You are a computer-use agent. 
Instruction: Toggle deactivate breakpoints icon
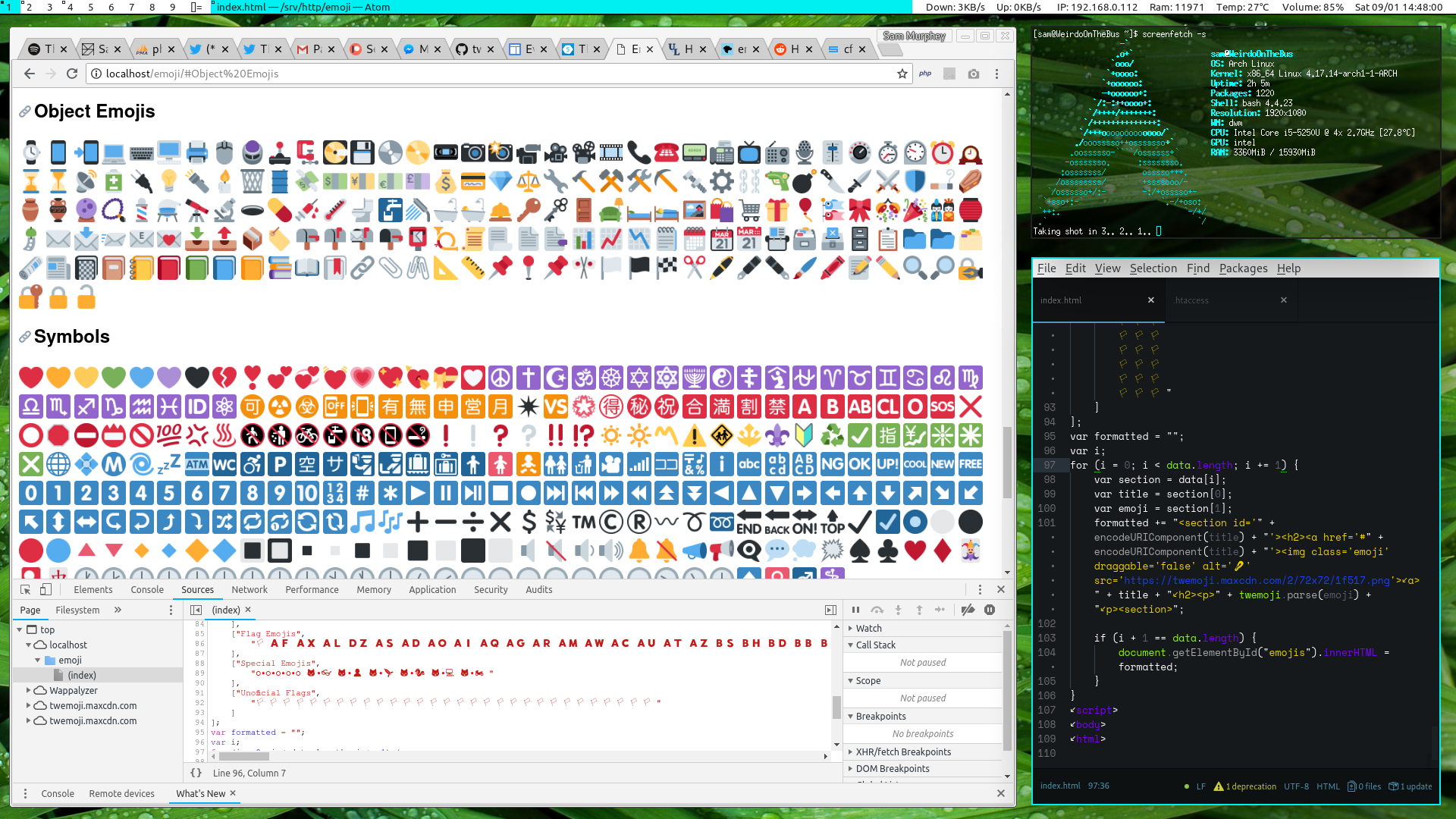coord(968,610)
